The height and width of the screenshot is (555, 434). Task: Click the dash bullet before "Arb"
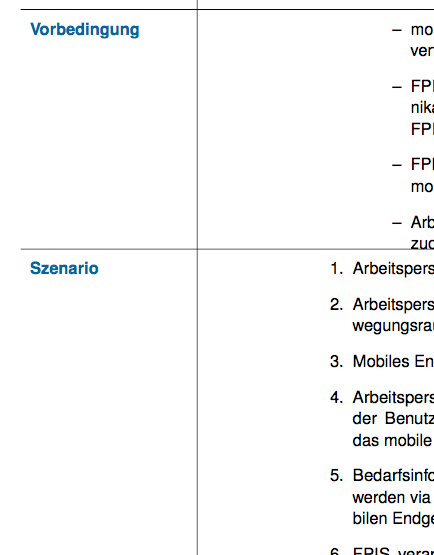tap(397, 223)
